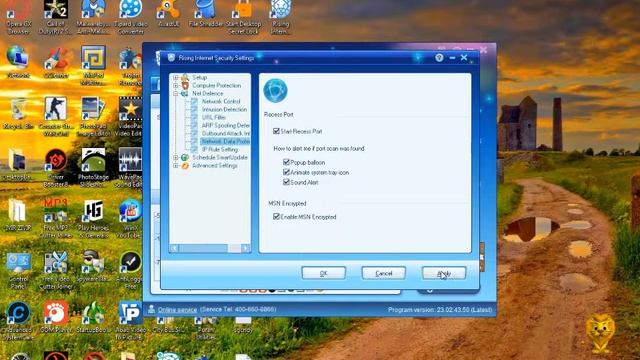
Task: Collapse the Net Defence tree node
Action: click(176, 93)
